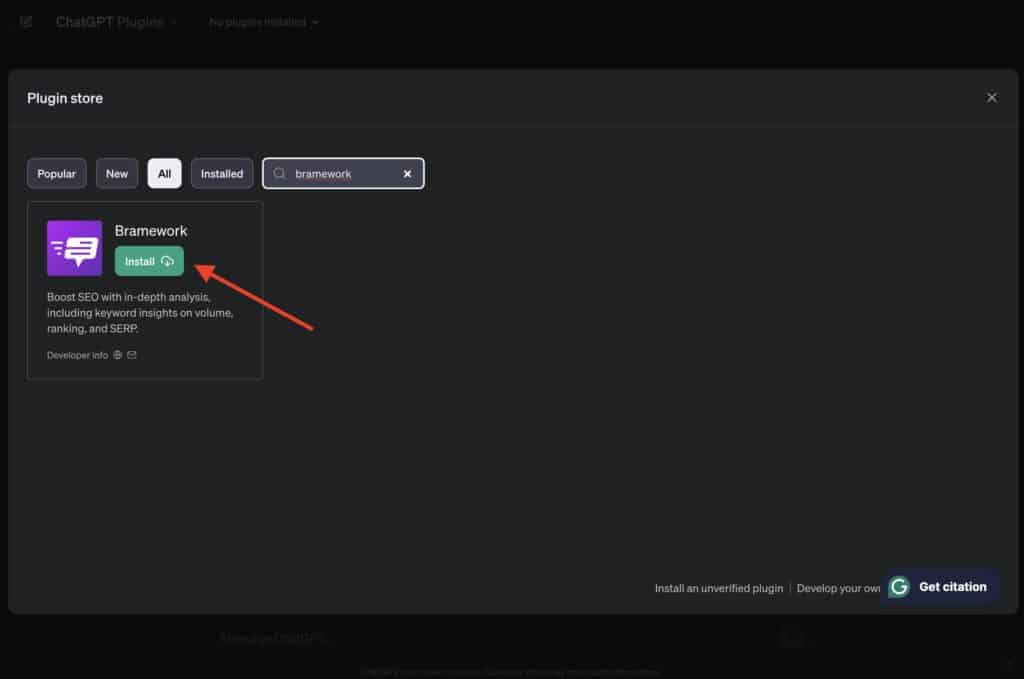Image resolution: width=1024 pixels, height=679 pixels.
Task: Click the Grammarly G logo icon
Action: [x=899, y=587]
